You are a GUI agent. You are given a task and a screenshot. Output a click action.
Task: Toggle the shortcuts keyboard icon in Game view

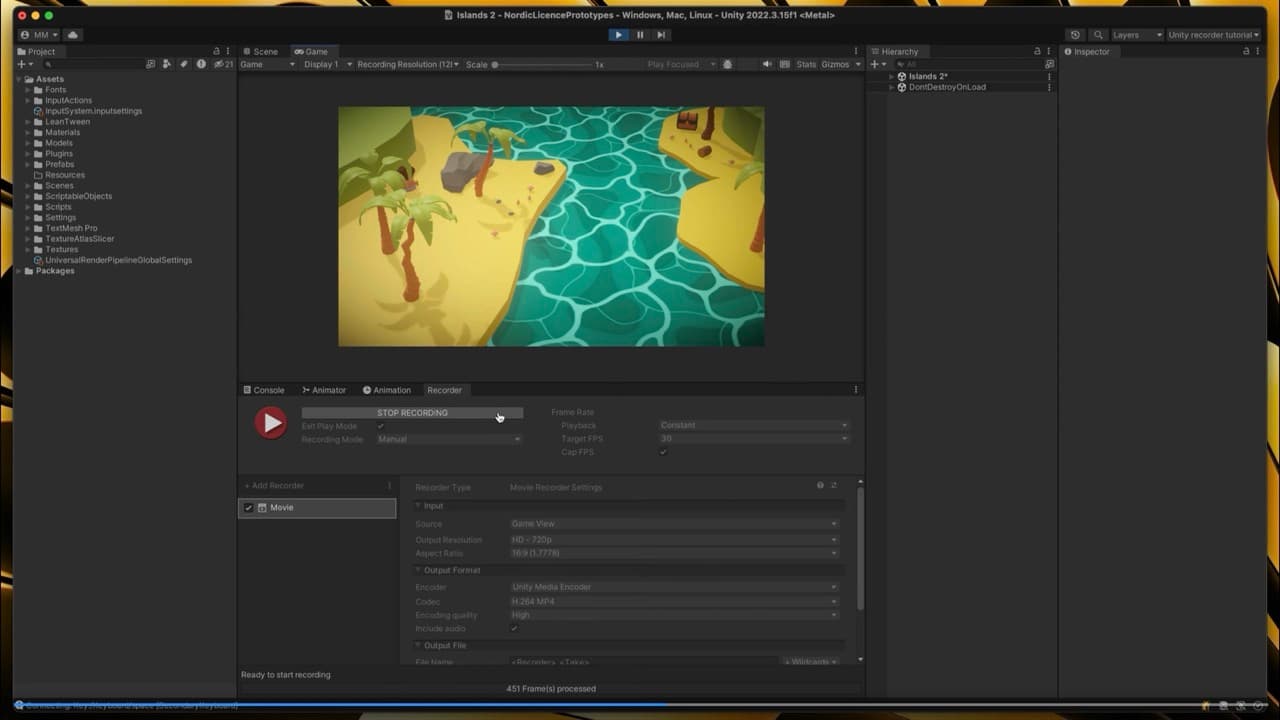pyautogui.click(x=784, y=64)
